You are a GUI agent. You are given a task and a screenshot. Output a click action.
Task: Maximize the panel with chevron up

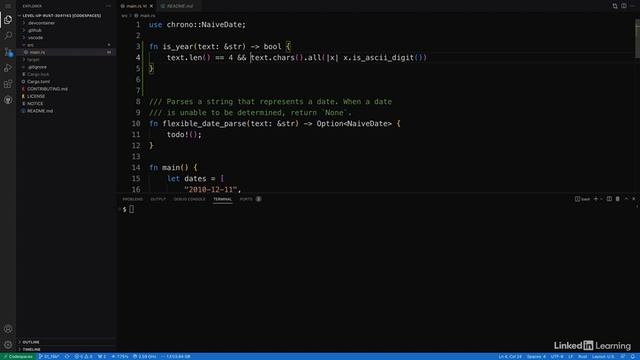(626, 199)
